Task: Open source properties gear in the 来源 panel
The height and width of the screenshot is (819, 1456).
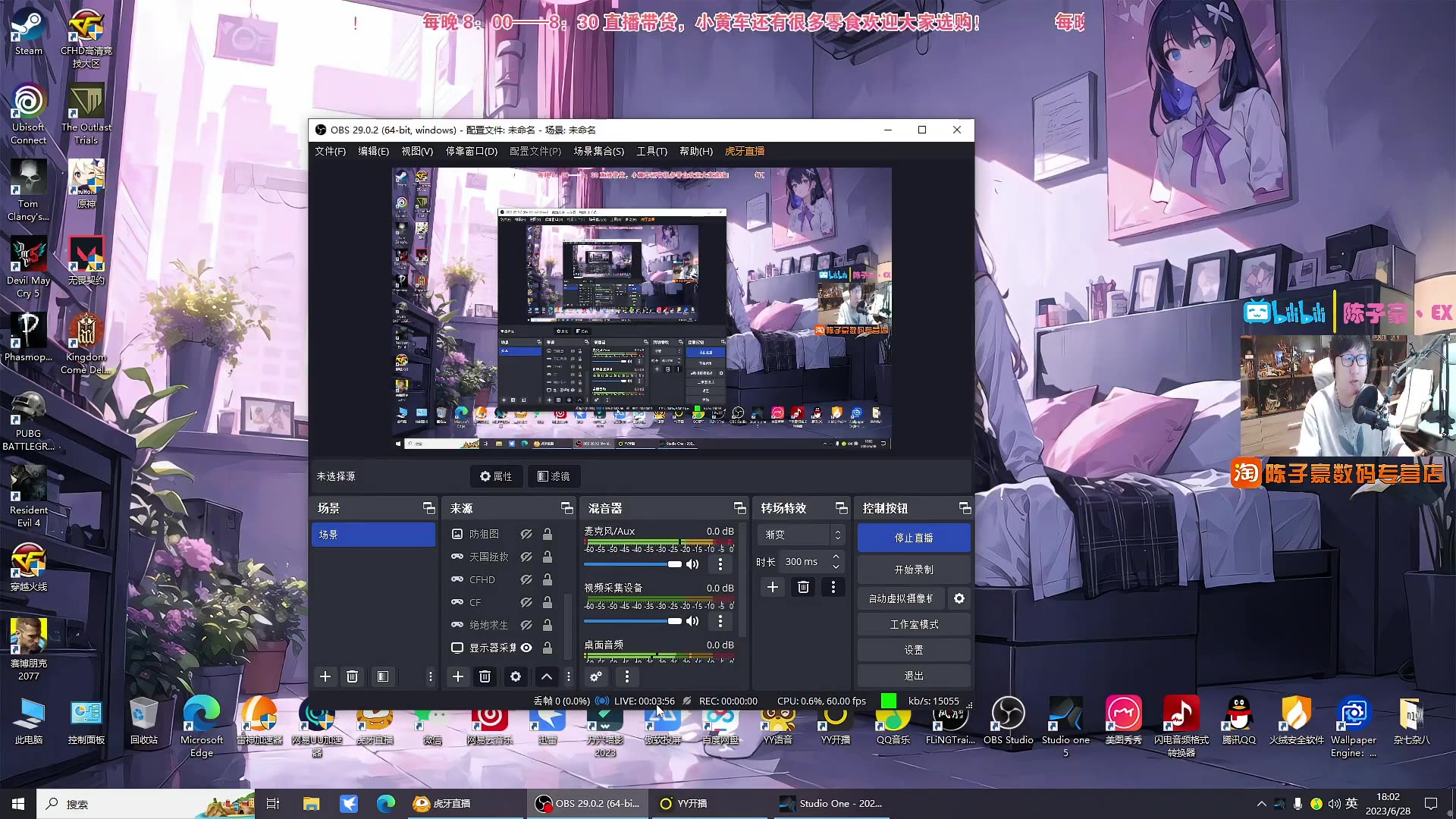Action: point(516,676)
